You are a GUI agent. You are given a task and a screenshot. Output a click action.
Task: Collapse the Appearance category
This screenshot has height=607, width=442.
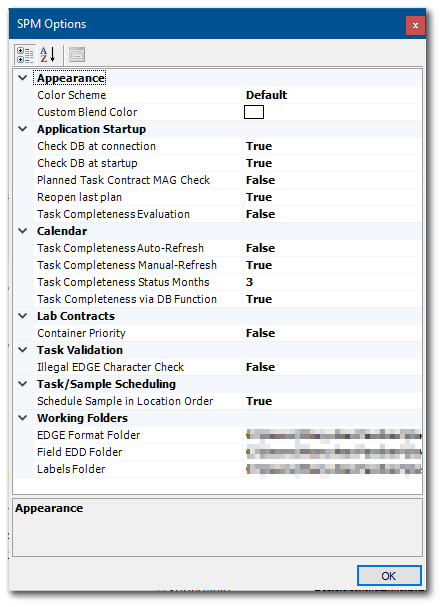click(23, 78)
